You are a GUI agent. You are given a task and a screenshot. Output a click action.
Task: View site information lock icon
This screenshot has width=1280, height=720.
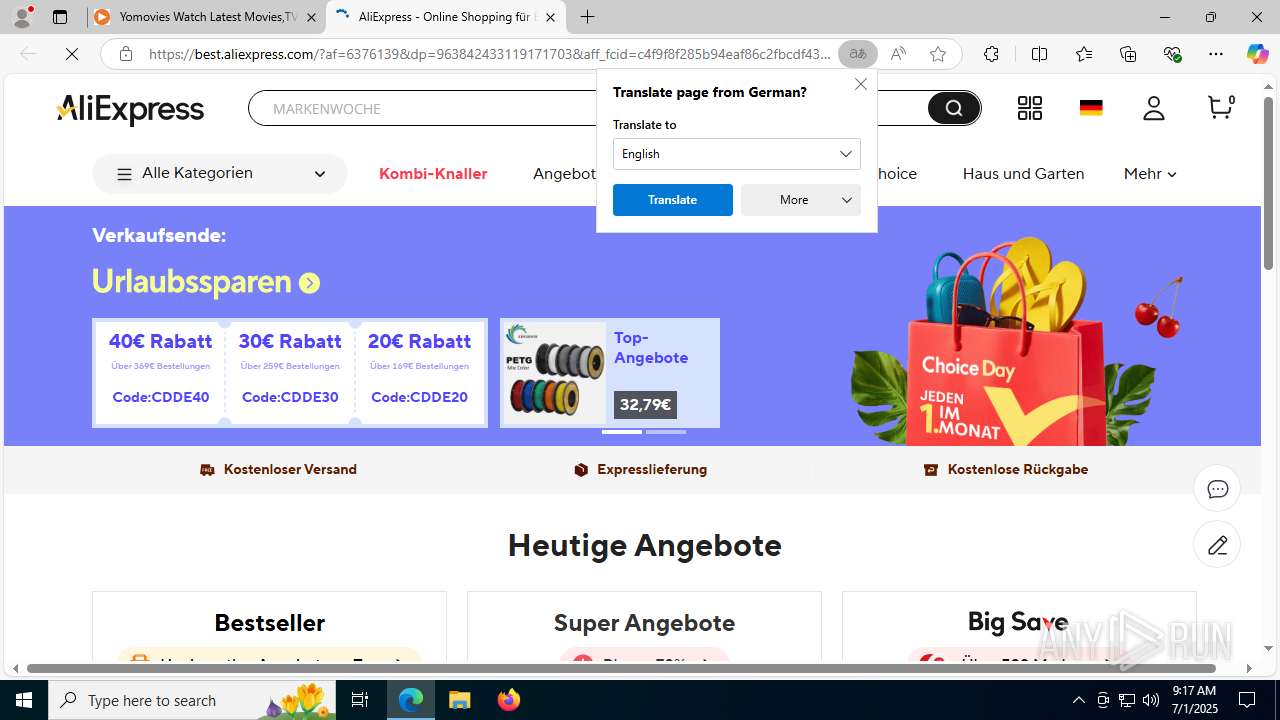pos(126,54)
